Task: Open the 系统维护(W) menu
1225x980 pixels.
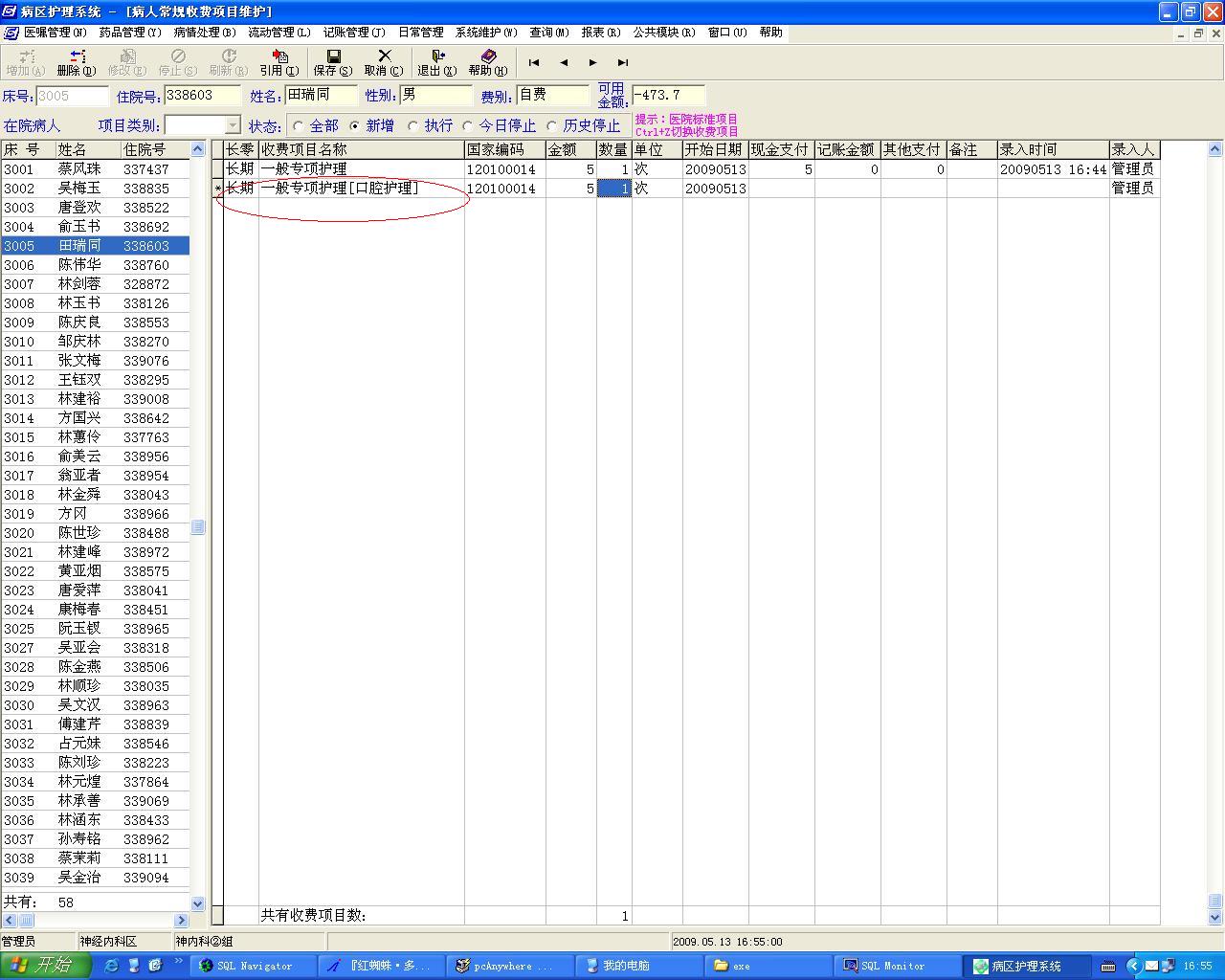Action: (x=486, y=33)
